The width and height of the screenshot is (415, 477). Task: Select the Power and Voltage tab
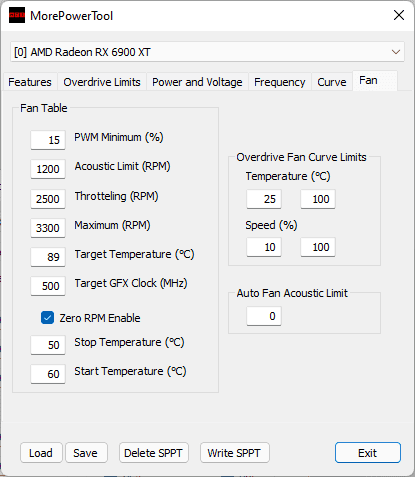[197, 82]
